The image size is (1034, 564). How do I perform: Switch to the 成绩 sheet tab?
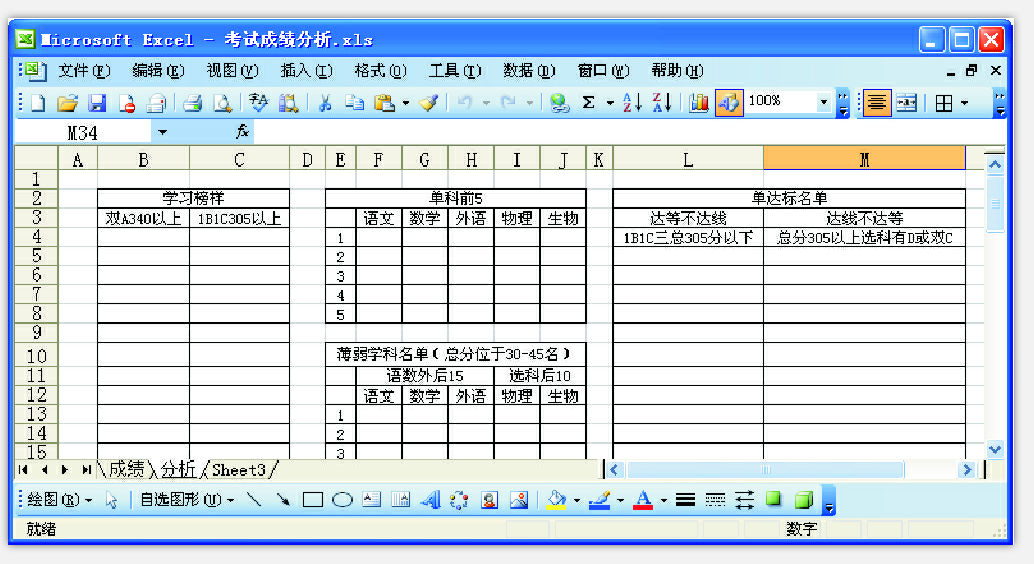point(126,469)
